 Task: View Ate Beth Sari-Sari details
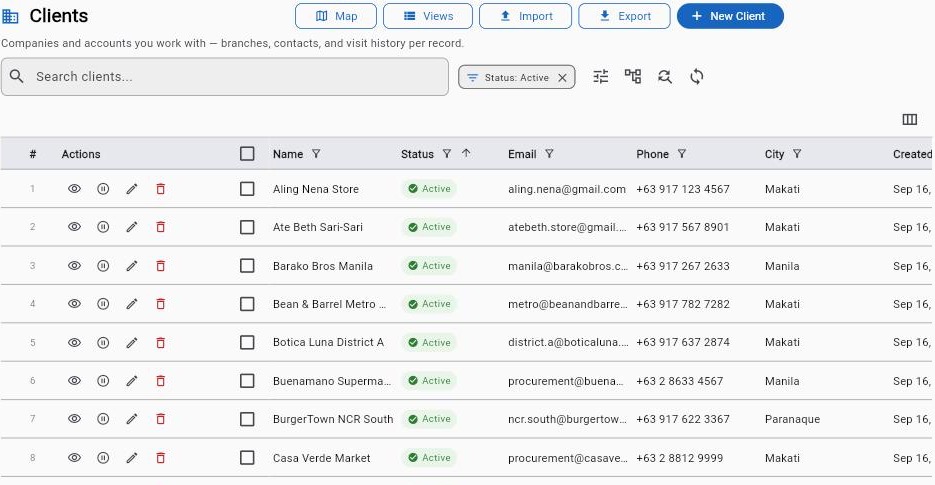pyautogui.click(x=74, y=227)
